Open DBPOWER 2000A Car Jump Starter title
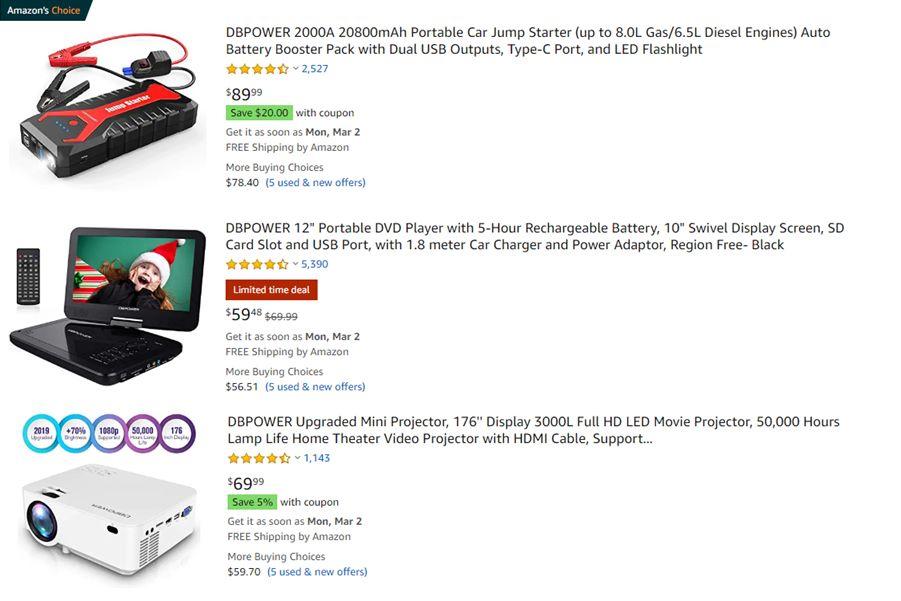Image resolution: width=901 pixels, height=601 pixels. pyautogui.click(x=527, y=41)
